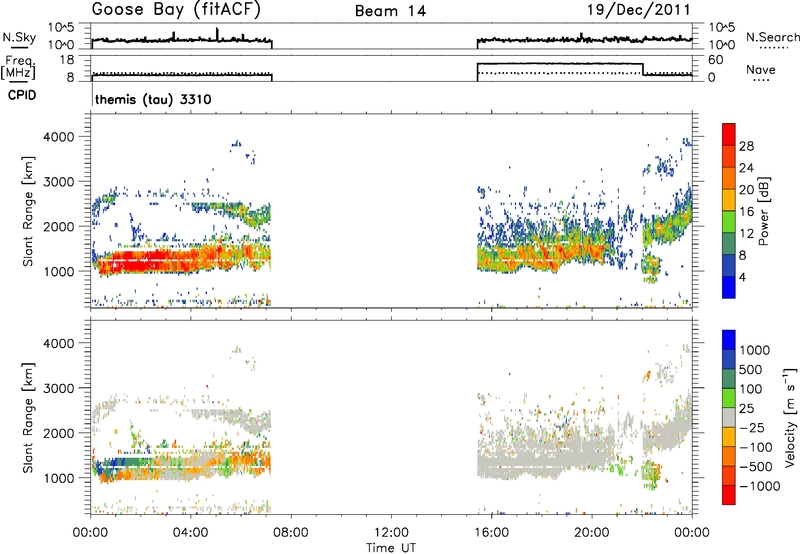Viewport: 800px width, 554px height.
Task: Click the 'Power [dB]' colorbar label
Action: (763, 211)
